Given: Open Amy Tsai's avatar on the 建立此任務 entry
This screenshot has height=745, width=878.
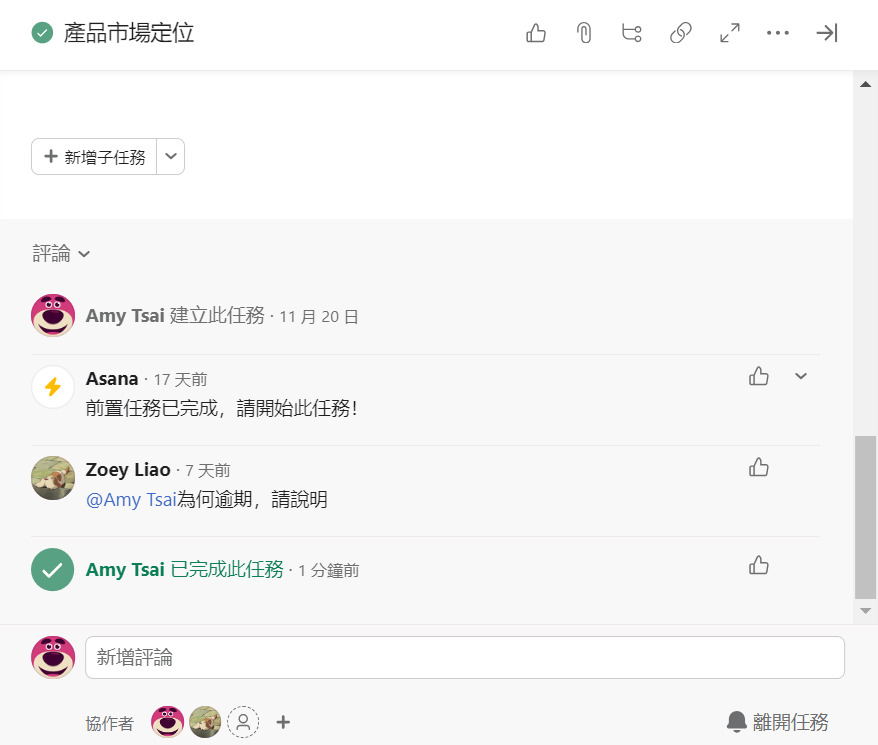Looking at the screenshot, I should [x=53, y=315].
